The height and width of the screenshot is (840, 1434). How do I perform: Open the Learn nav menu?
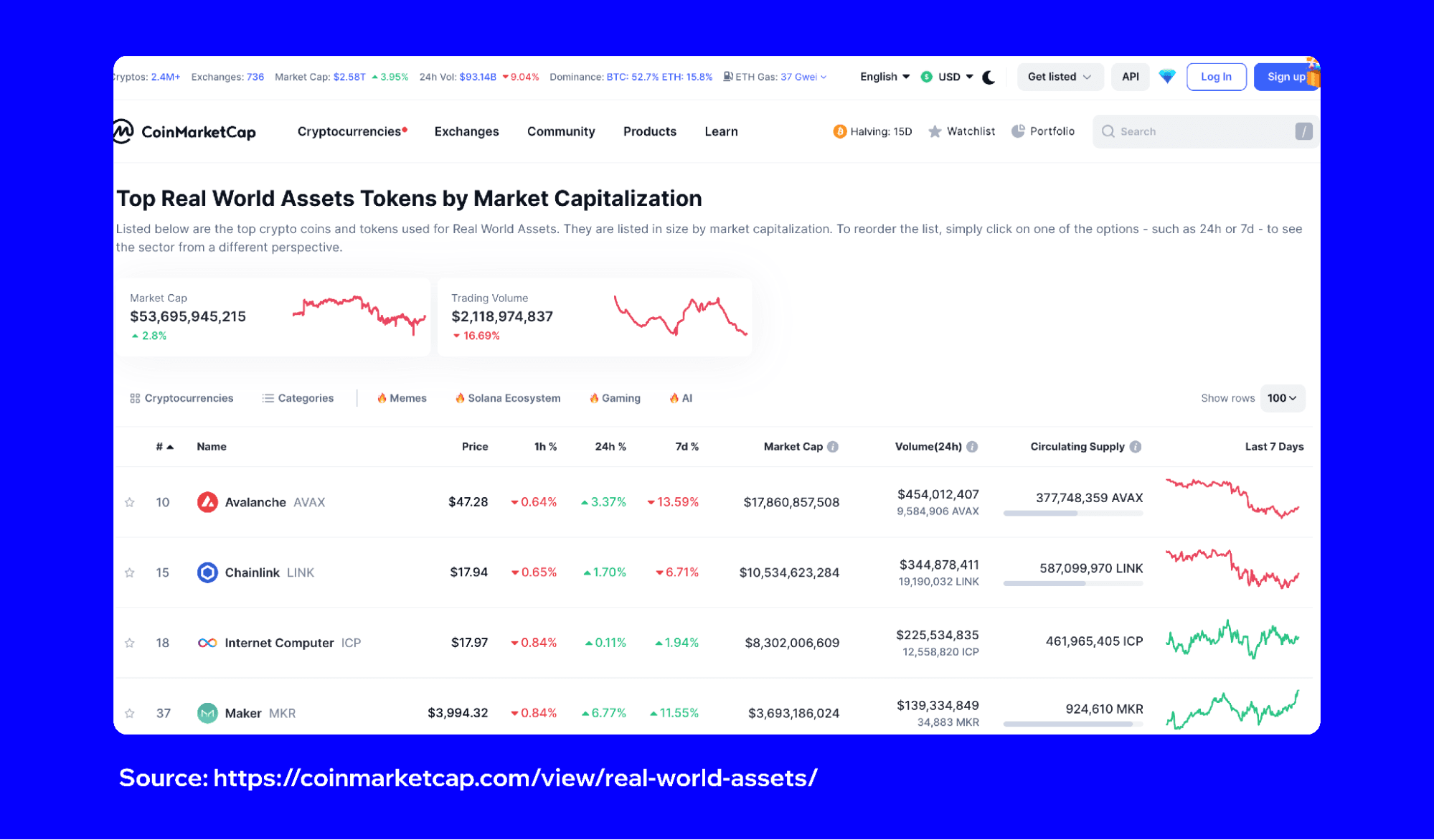pos(721,131)
